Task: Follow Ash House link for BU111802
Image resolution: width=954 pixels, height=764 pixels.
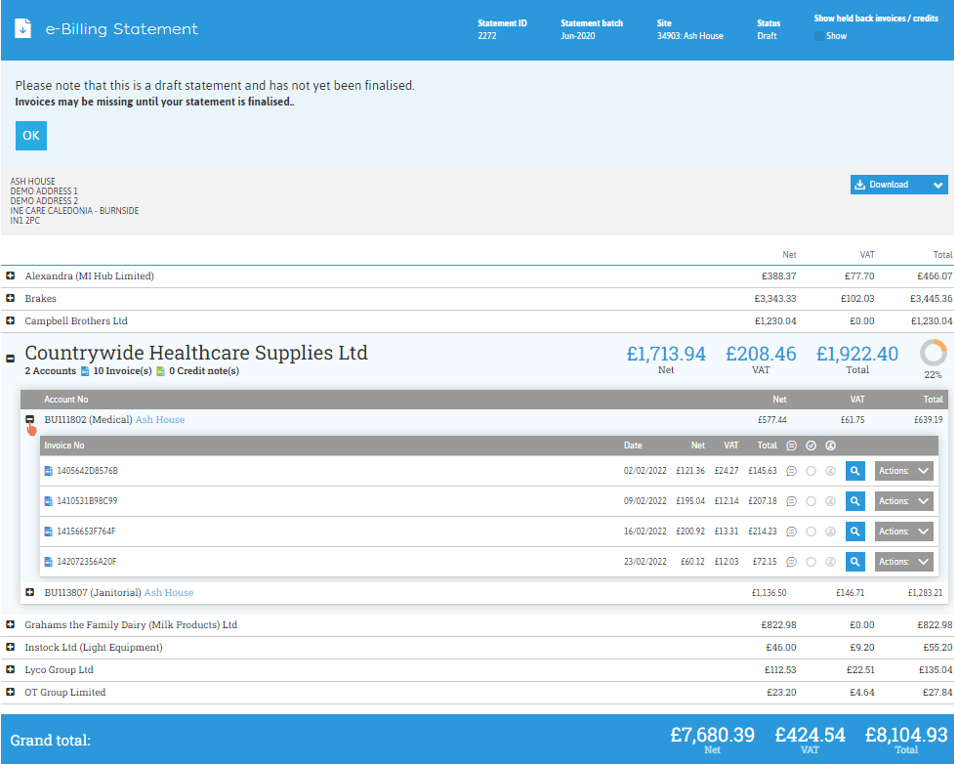Action: coord(160,420)
